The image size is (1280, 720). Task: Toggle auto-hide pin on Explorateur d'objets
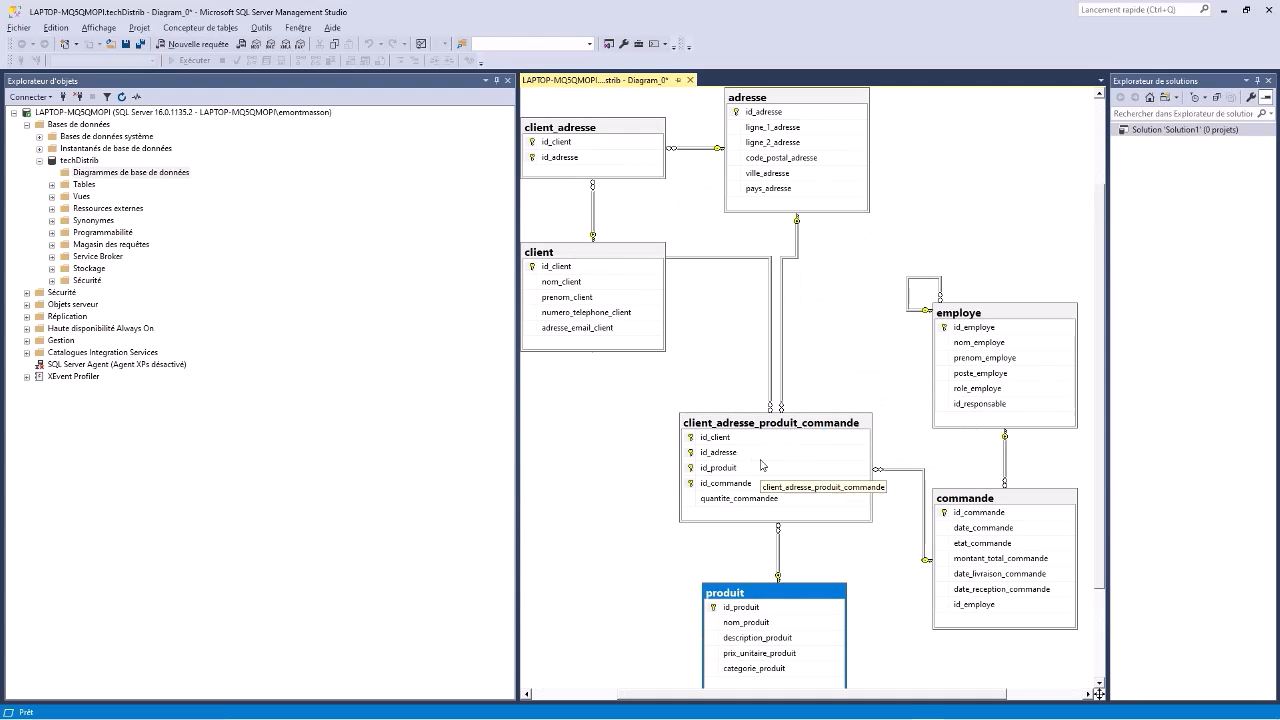coord(497,81)
